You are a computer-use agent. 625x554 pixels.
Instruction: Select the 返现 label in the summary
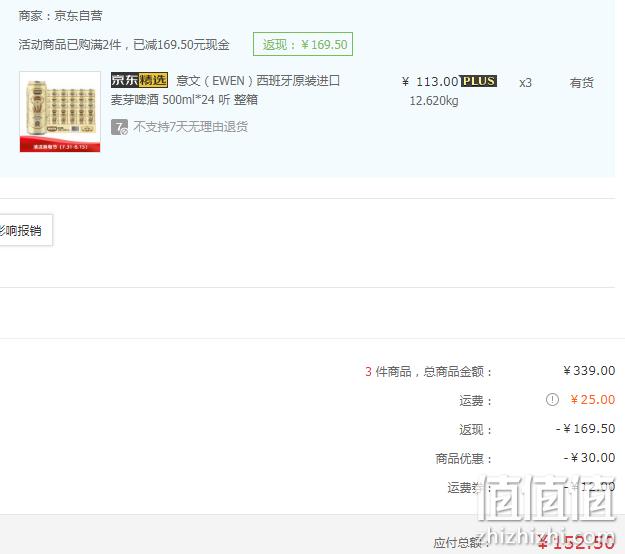pos(476,430)
